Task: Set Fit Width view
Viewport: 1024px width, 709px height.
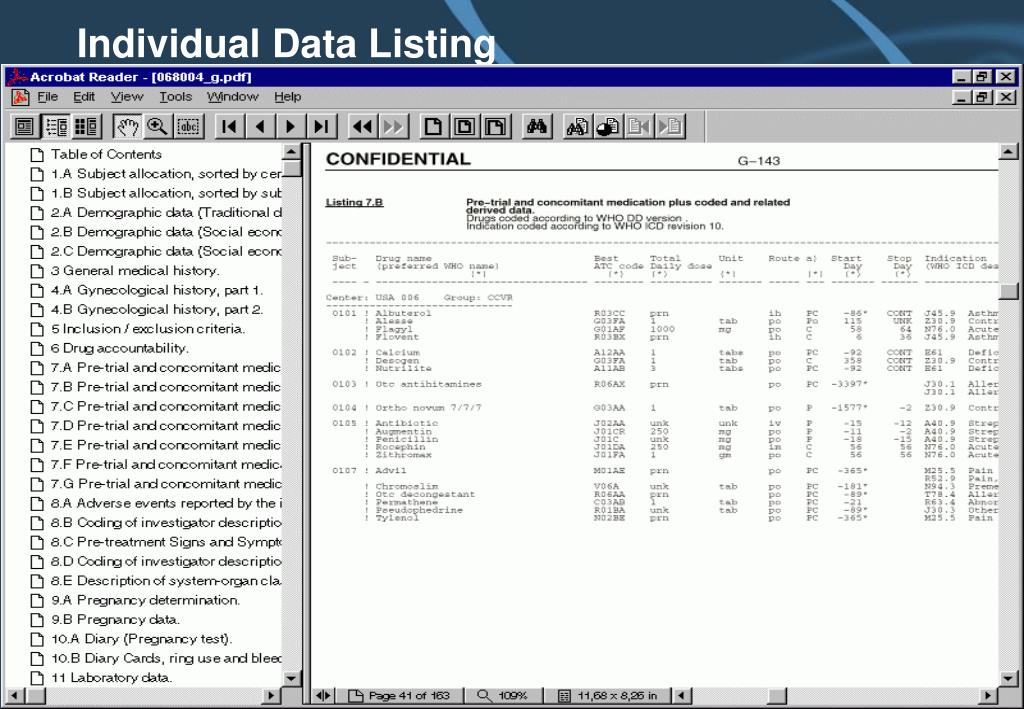Action: click(495, 126)
